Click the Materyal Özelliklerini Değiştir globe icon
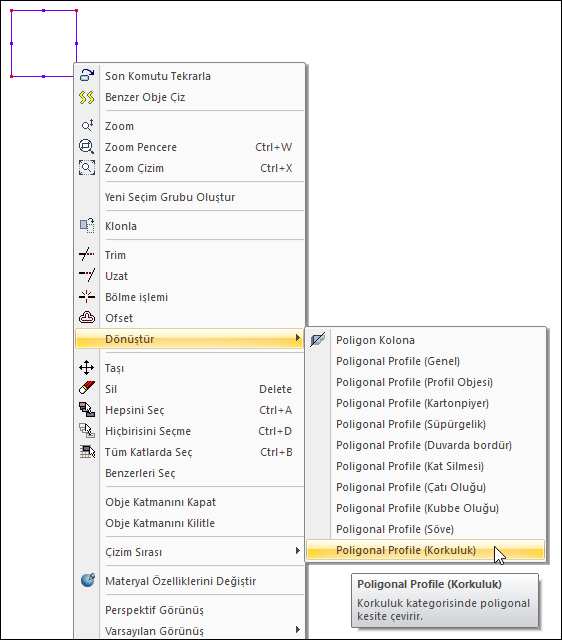This screenshot has width=562, height=640. point(87,580)
